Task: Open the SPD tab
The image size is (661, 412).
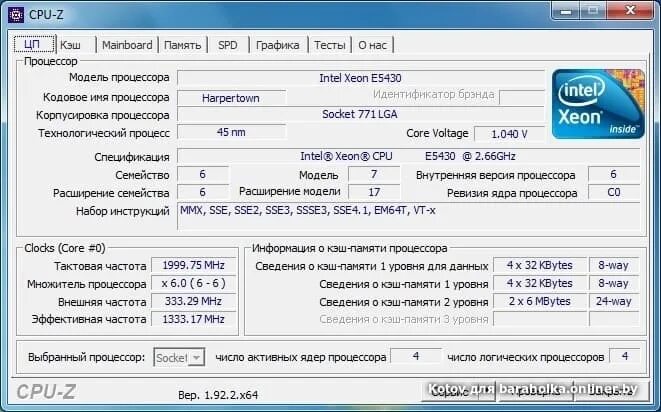Action: (x=228, y=45)
